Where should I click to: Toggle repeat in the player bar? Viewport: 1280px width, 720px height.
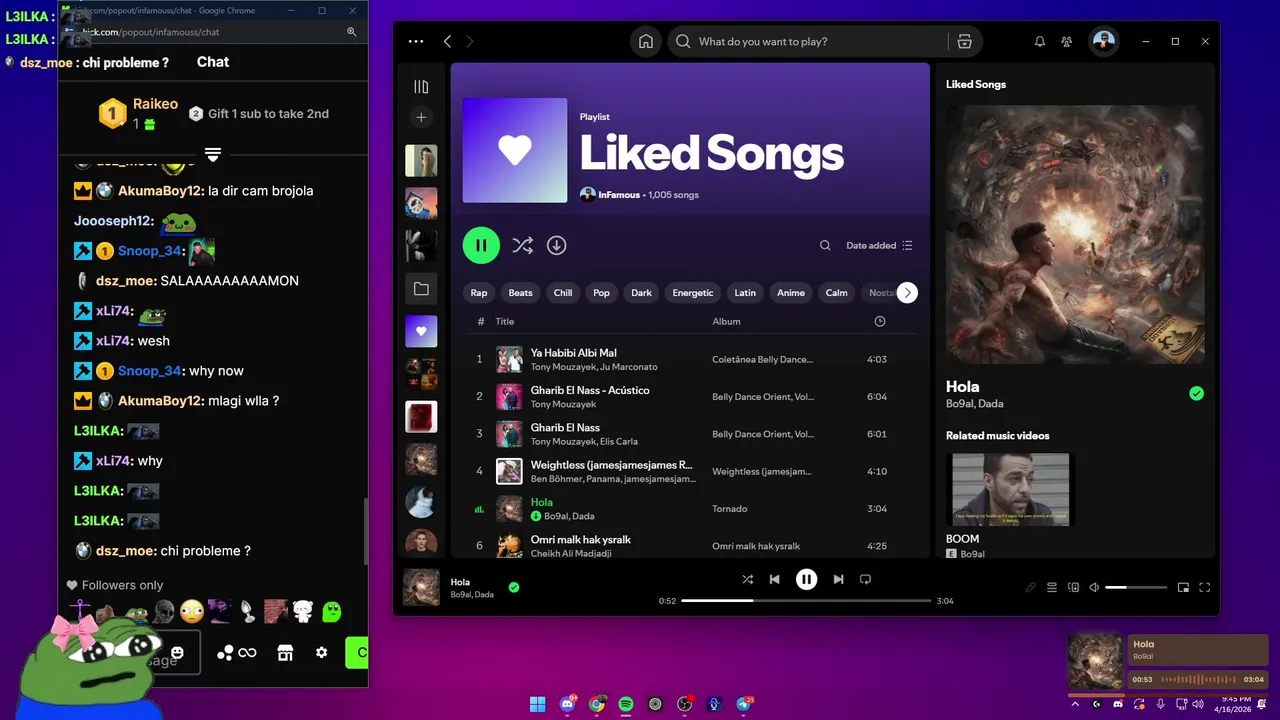pyautogui.click(x=866, y=579)
